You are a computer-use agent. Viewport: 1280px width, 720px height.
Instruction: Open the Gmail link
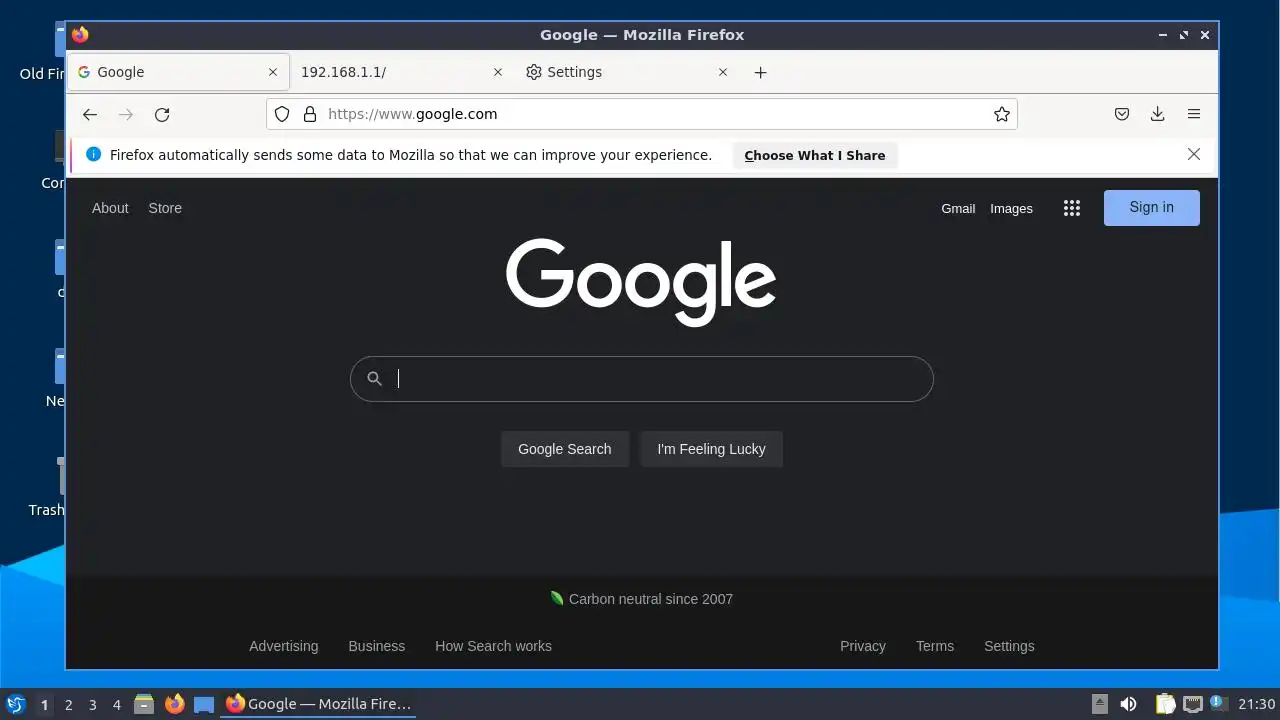click(x=958, y=208)
